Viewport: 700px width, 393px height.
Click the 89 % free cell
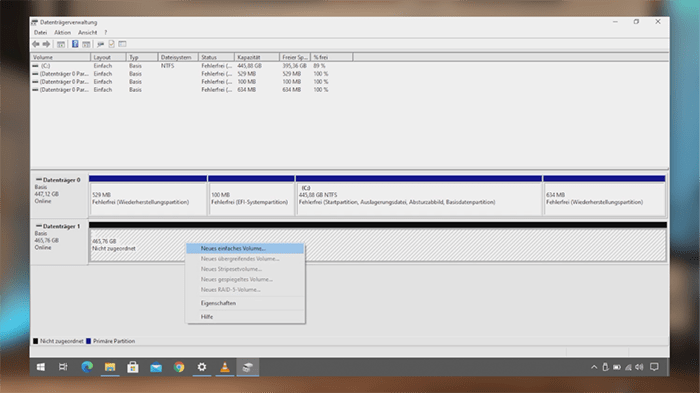[x=319, y=66]
